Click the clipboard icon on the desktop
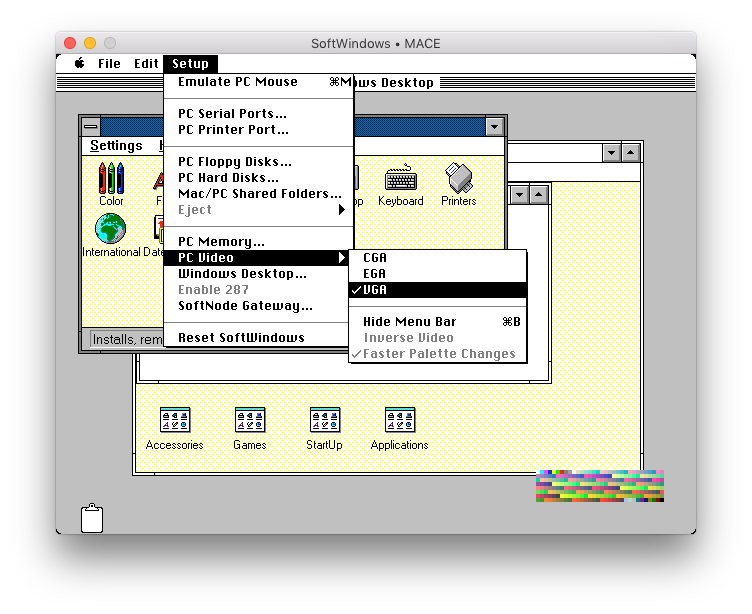Viewport: 752px width, 614px height. click(92, 519)
